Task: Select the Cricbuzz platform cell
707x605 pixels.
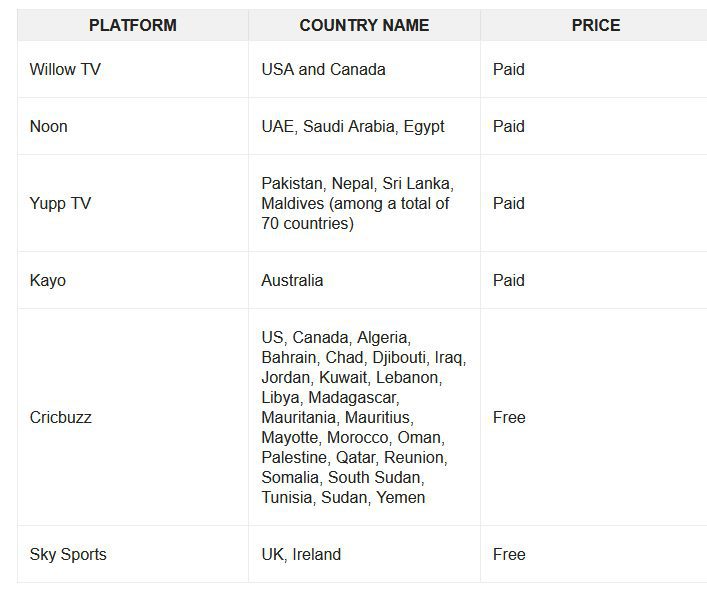Action: click(133, 417)
